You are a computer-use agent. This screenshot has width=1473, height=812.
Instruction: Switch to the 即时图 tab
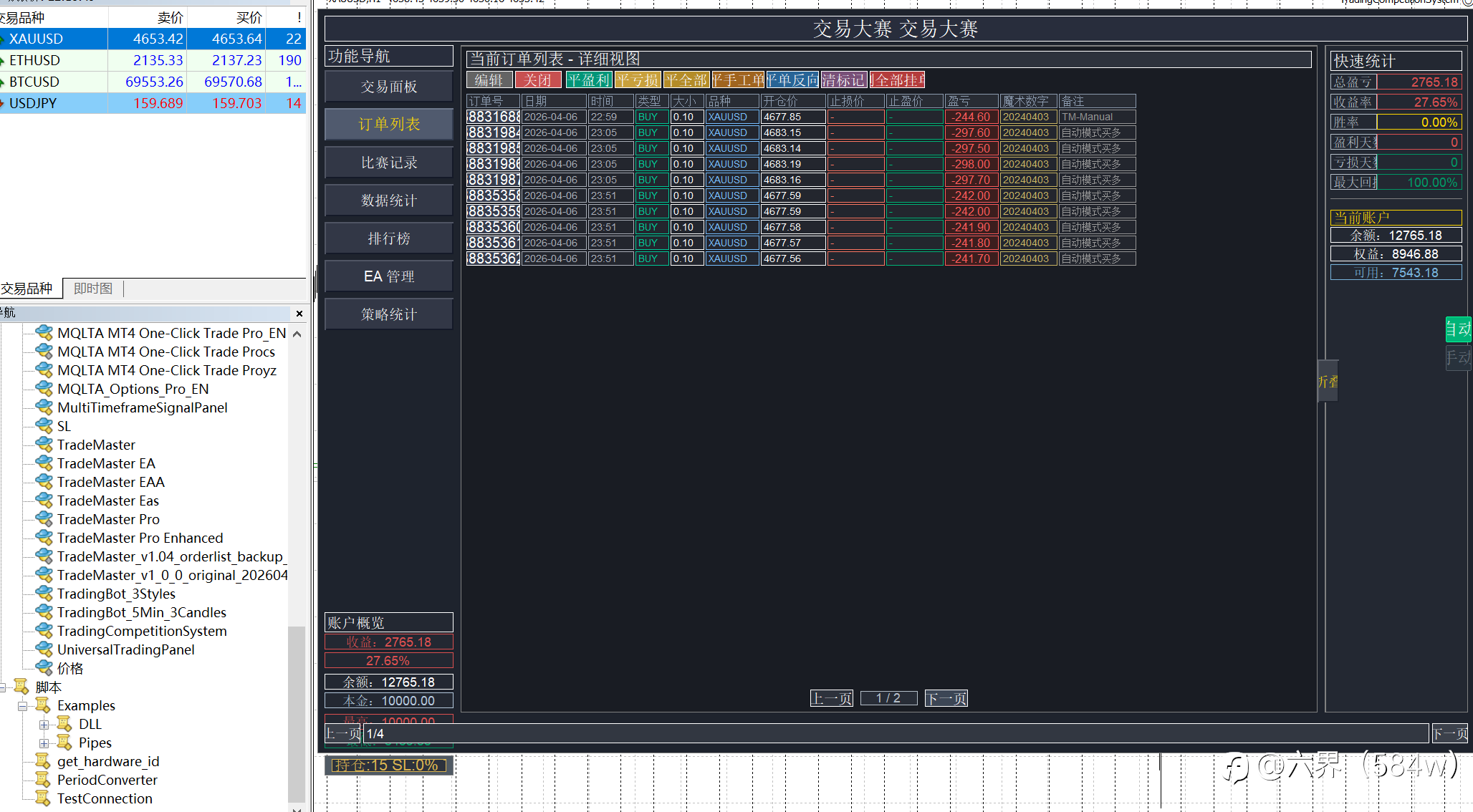tap(93, 289)
